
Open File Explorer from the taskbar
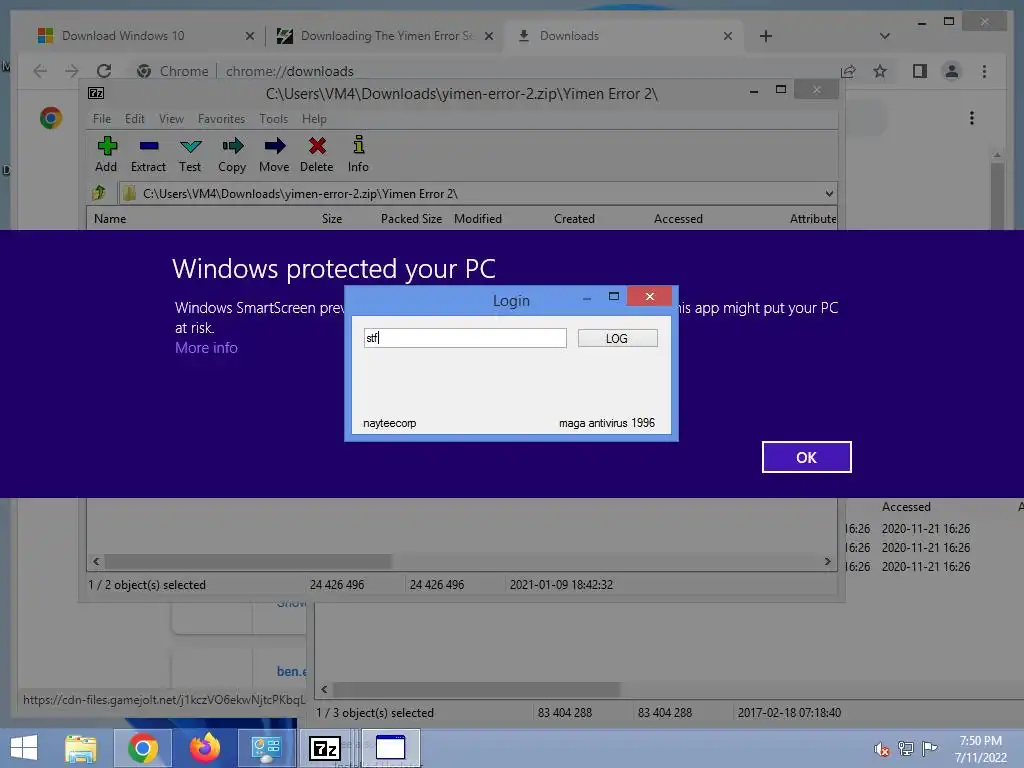tap(81, 748)
